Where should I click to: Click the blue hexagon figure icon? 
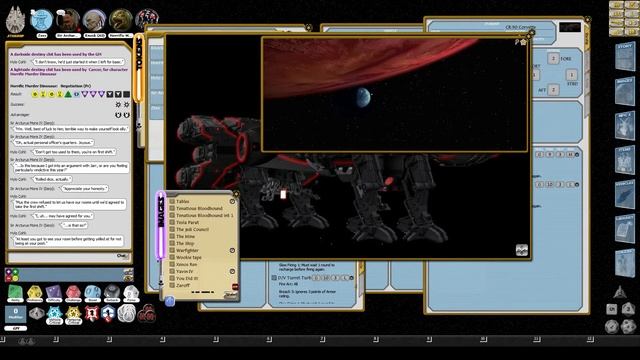pos(108,313)
